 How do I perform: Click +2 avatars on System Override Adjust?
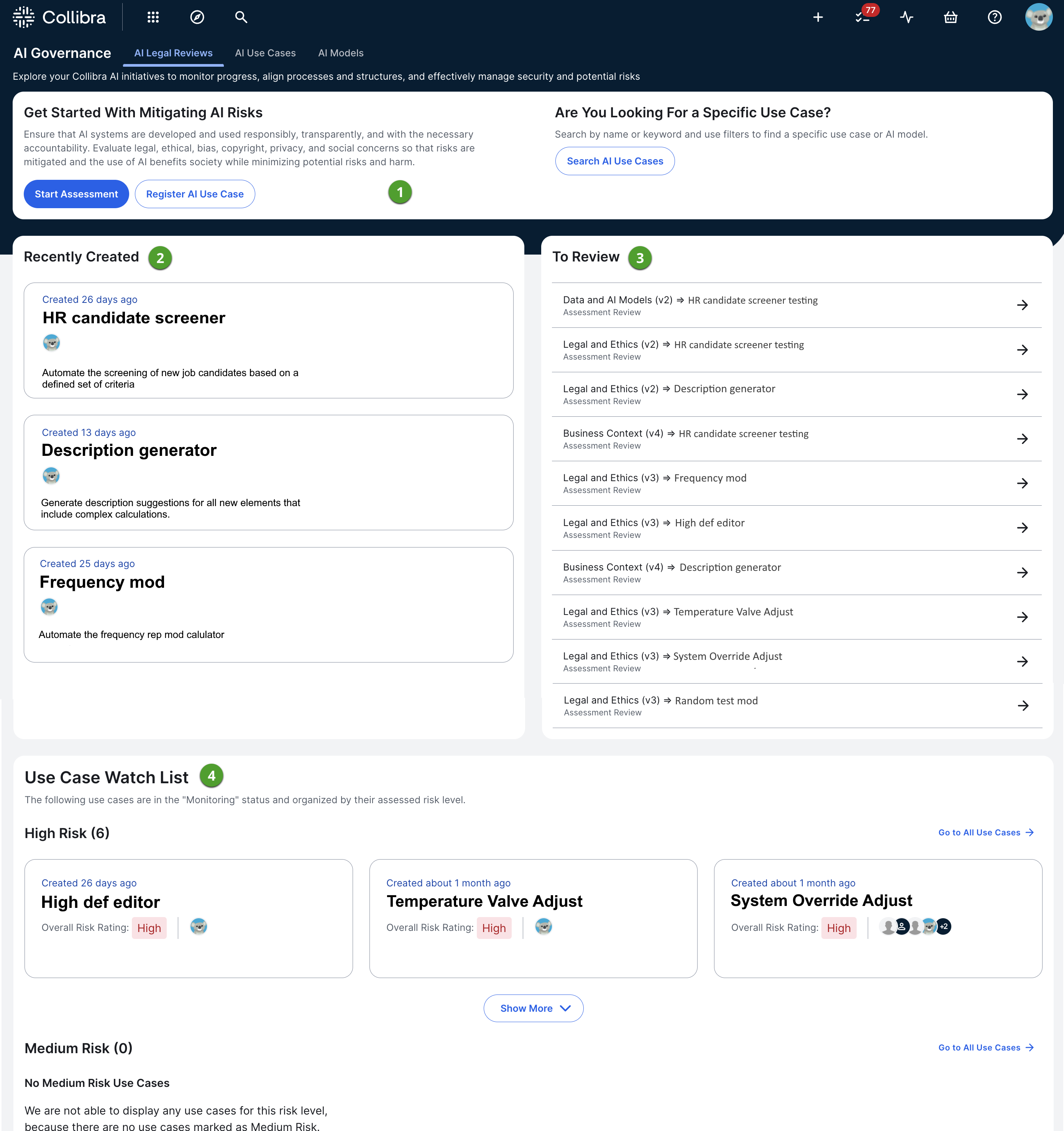tap(944, 927)
